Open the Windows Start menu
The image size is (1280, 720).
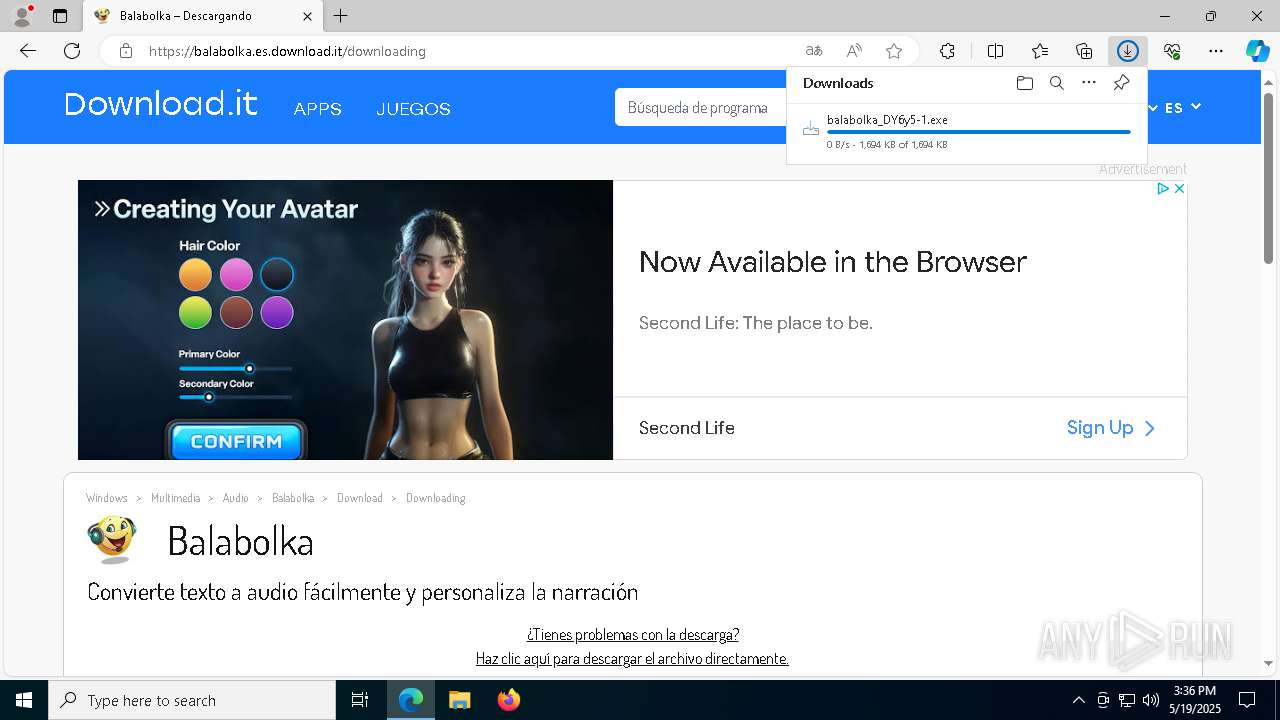pyautogui.click(x=24, y=700)
